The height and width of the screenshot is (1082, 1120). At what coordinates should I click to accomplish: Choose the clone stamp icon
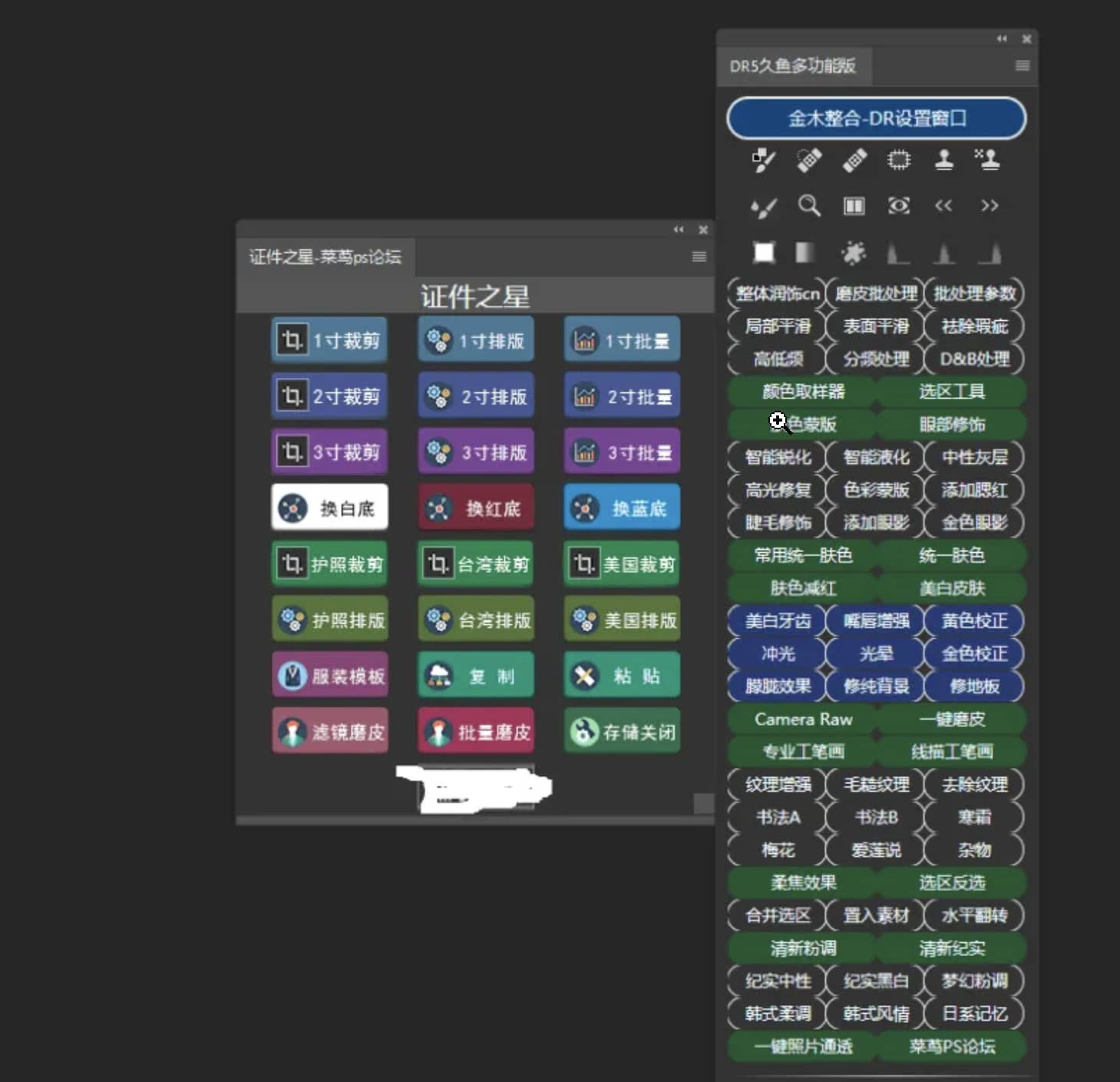point(944,160)
